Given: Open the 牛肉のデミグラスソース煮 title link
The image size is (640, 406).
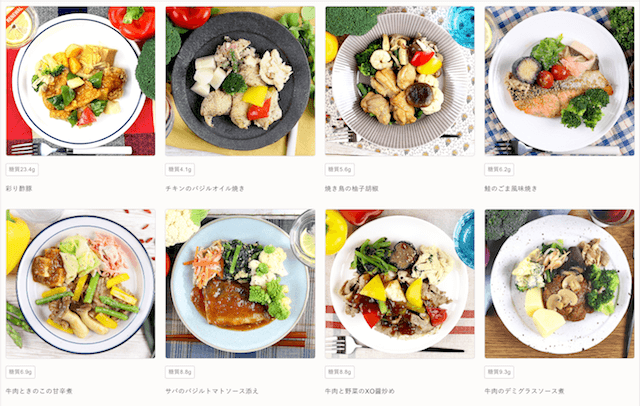Looking at the screenshot, I should tap(524, 391).
